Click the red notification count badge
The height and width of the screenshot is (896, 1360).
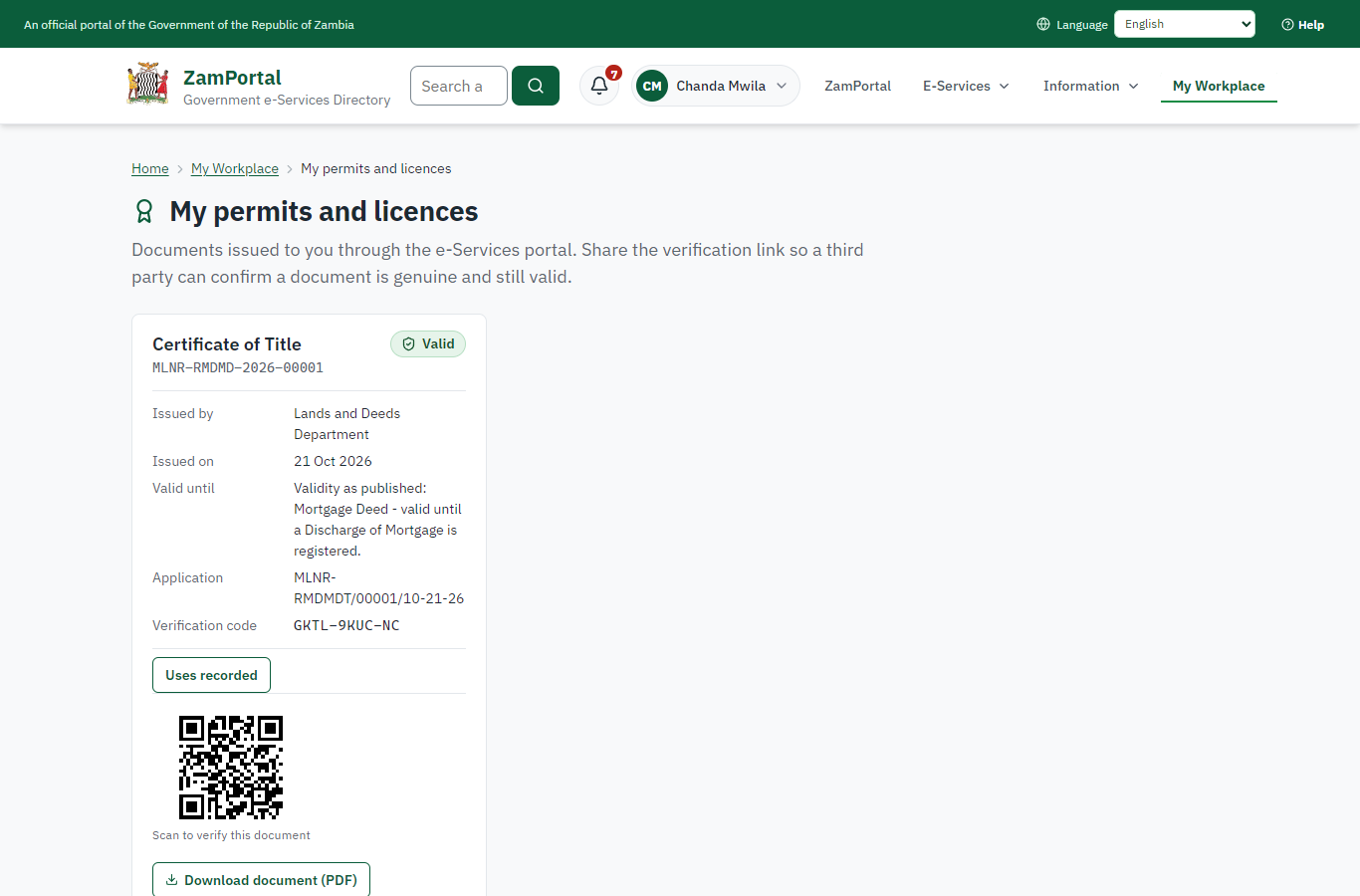pos(614,73)
